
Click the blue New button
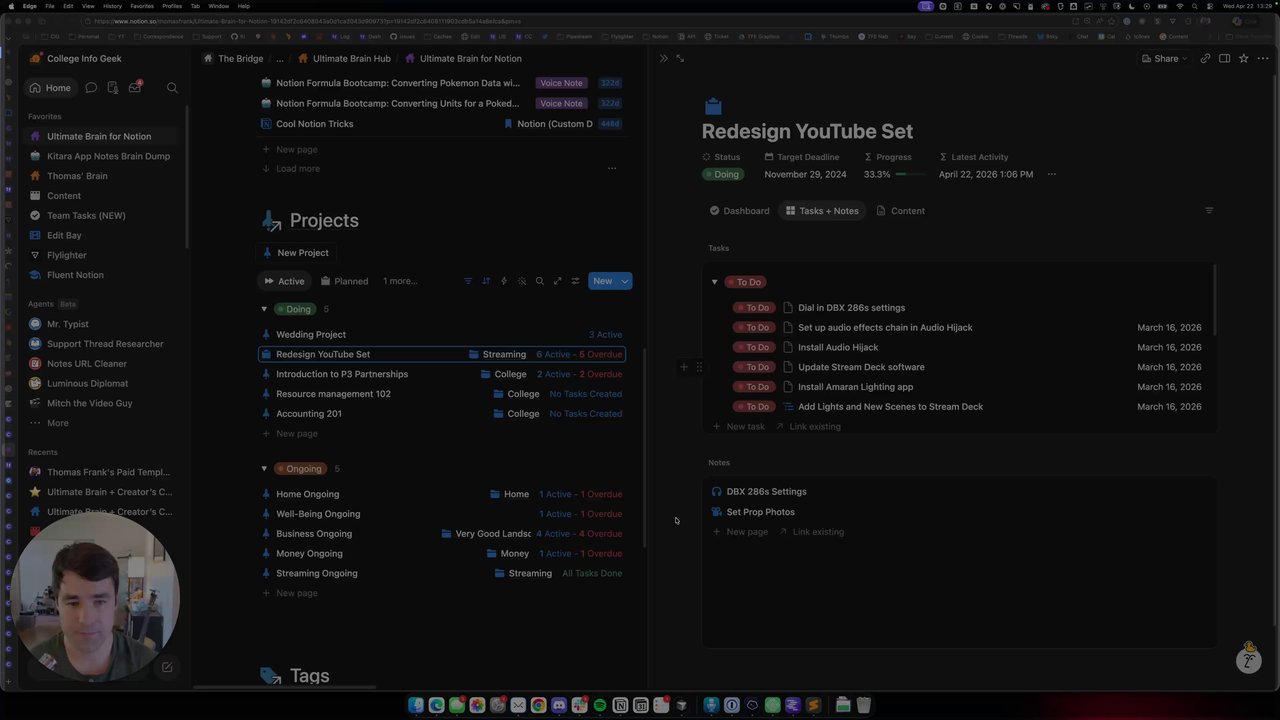[x=602, y=281]
